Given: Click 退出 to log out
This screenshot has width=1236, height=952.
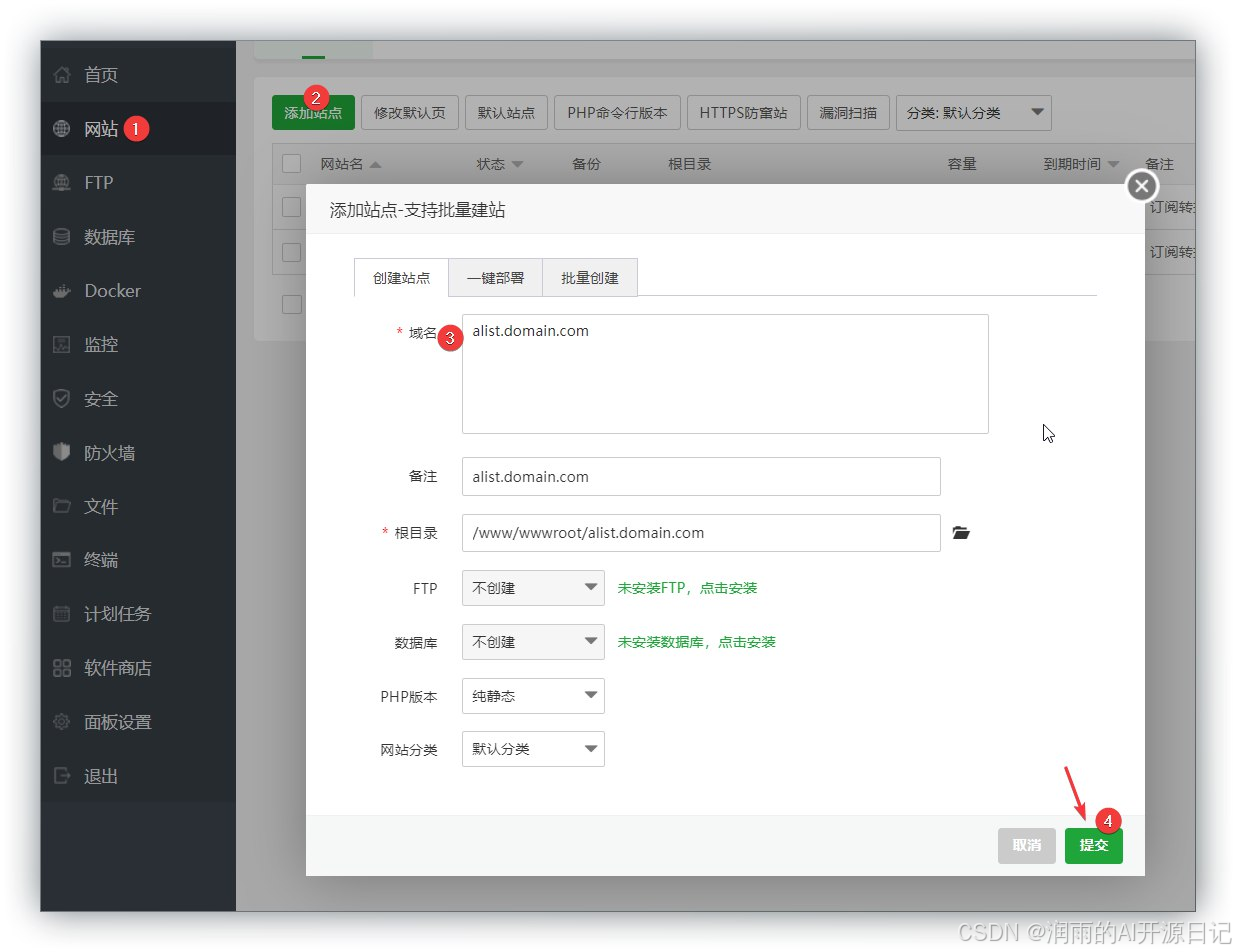Looking at the screenshot, I should [101, 776].
